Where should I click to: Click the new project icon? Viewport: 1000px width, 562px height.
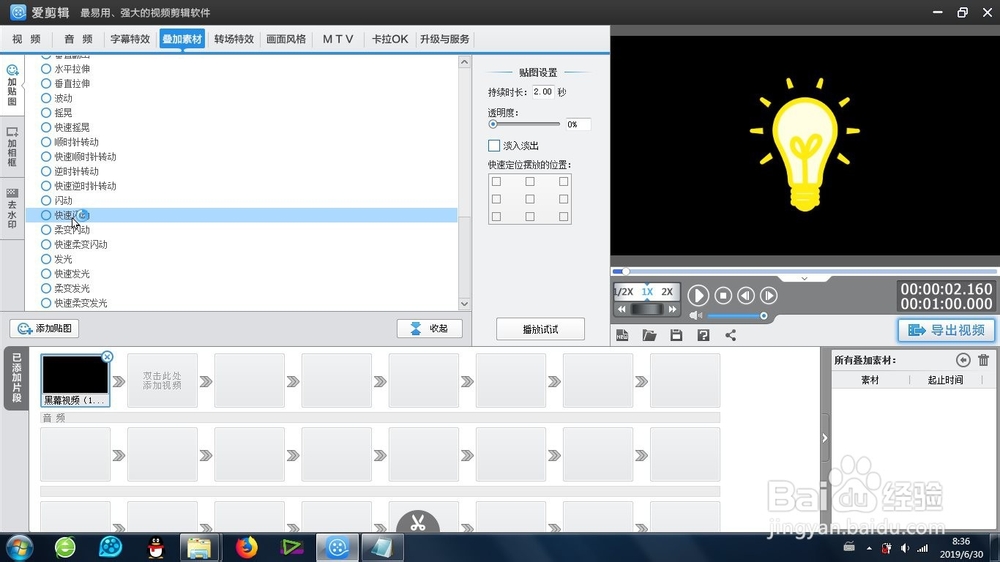pos(622,335)
